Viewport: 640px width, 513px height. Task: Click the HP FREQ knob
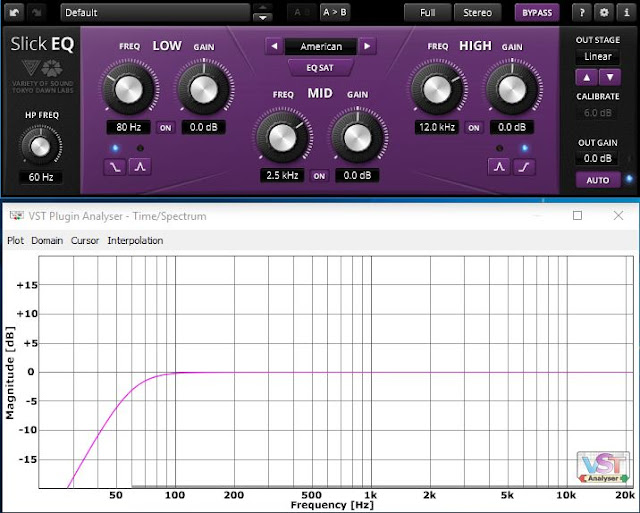40,146
